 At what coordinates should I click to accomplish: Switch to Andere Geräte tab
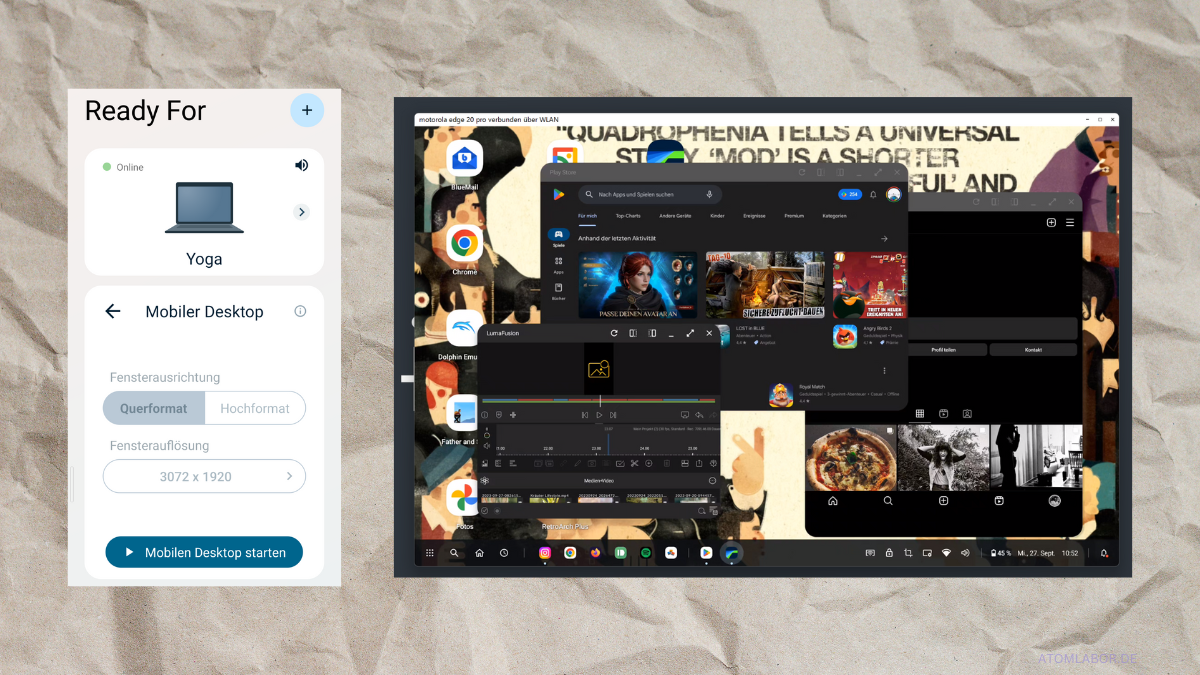675,216
